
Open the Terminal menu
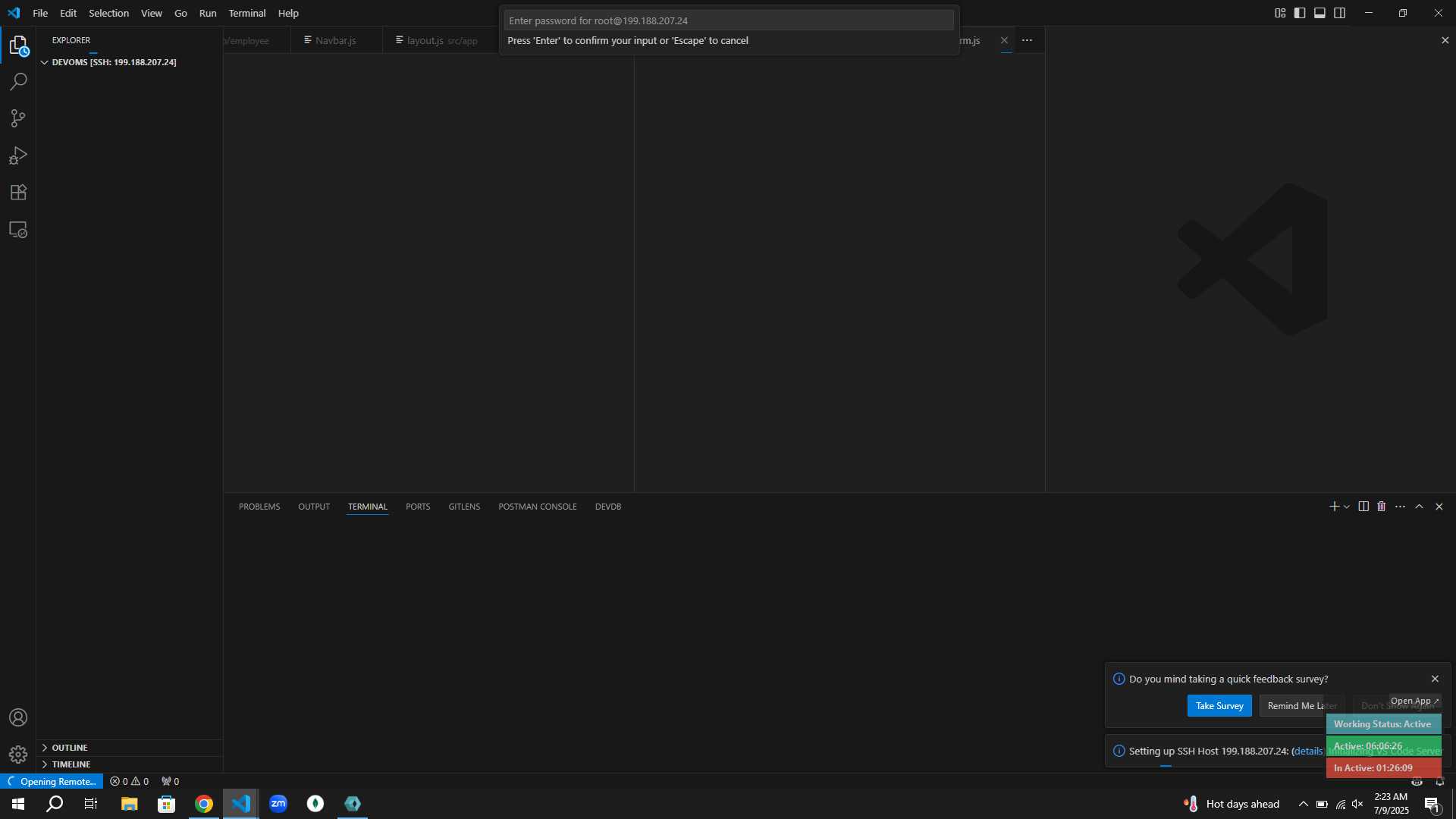[x=247, y=13]
